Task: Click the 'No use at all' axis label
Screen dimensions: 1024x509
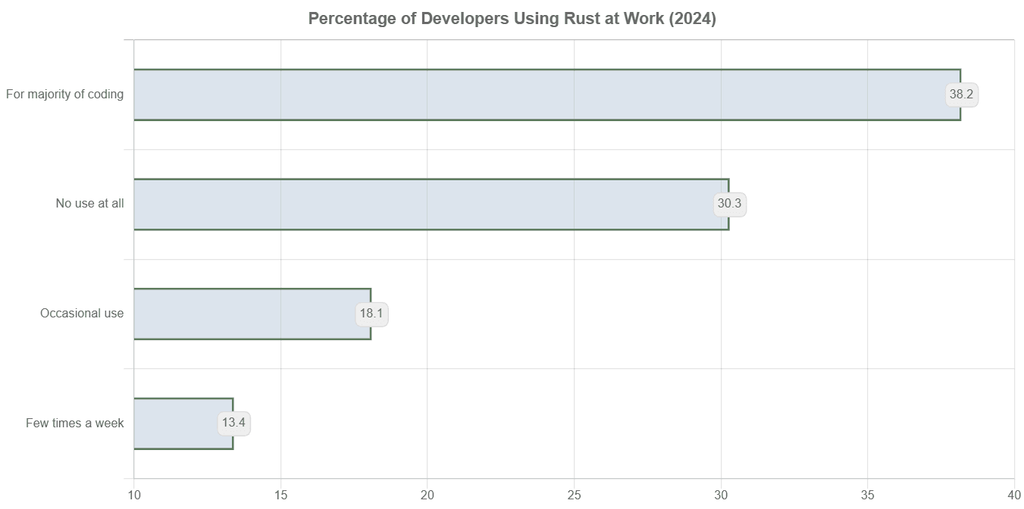Action: click(x=90, y=204)
